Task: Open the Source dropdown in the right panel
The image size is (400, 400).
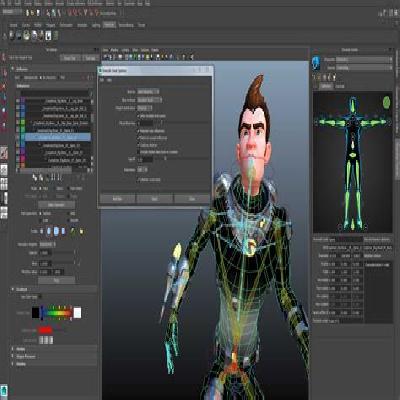Action: click(364, 67)
